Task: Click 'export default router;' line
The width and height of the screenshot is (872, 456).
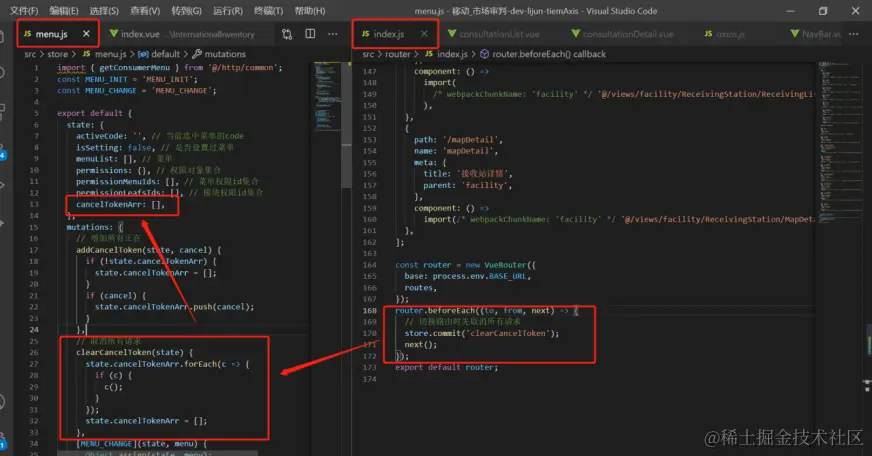Action: pyautogui.click(x=447, y=367)
